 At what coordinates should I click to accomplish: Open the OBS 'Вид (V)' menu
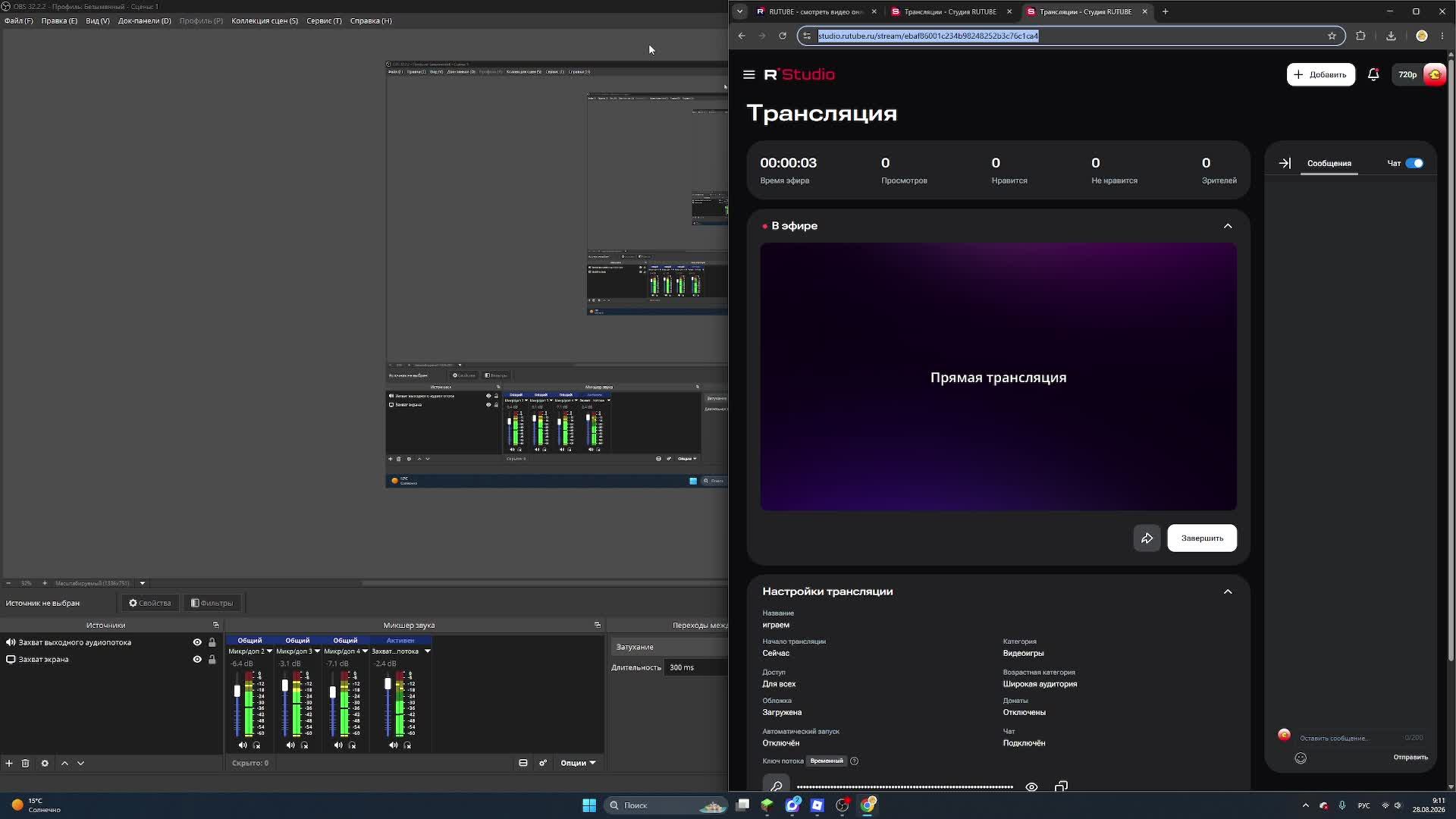click(98, 20)
